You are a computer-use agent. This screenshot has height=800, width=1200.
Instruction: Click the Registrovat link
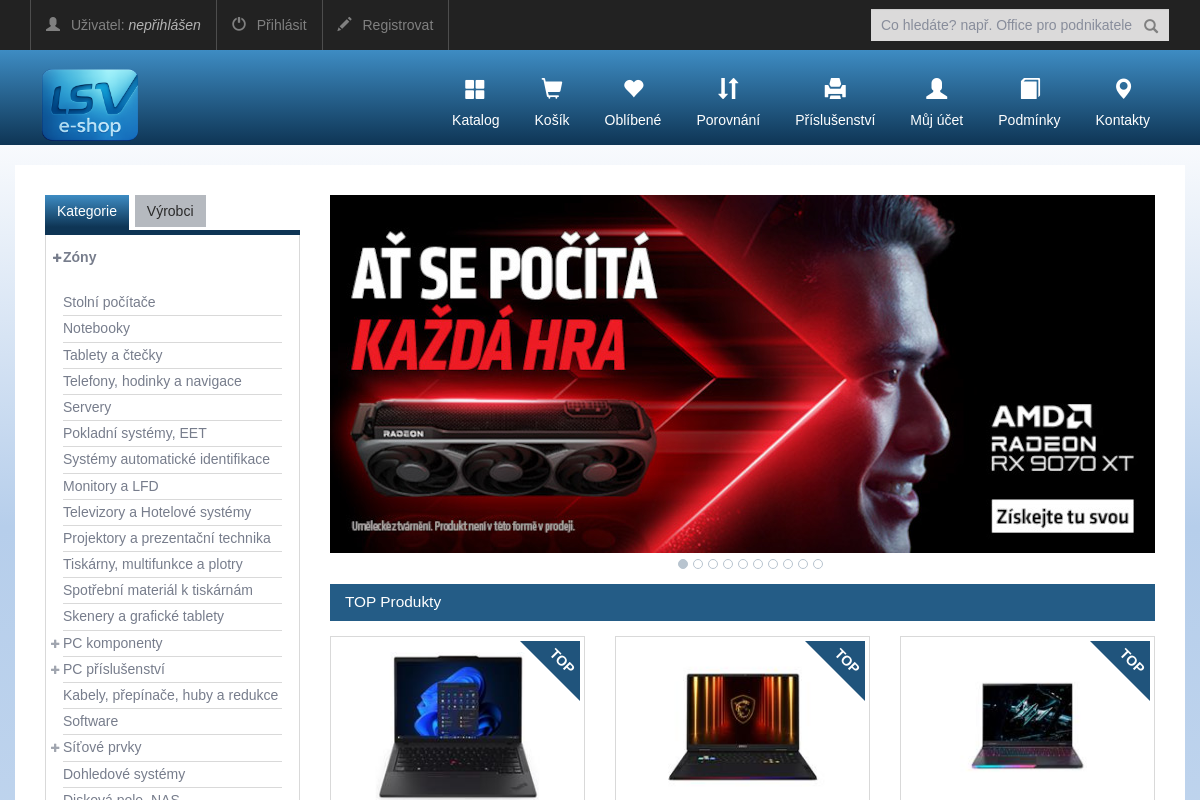click(385, 25)
